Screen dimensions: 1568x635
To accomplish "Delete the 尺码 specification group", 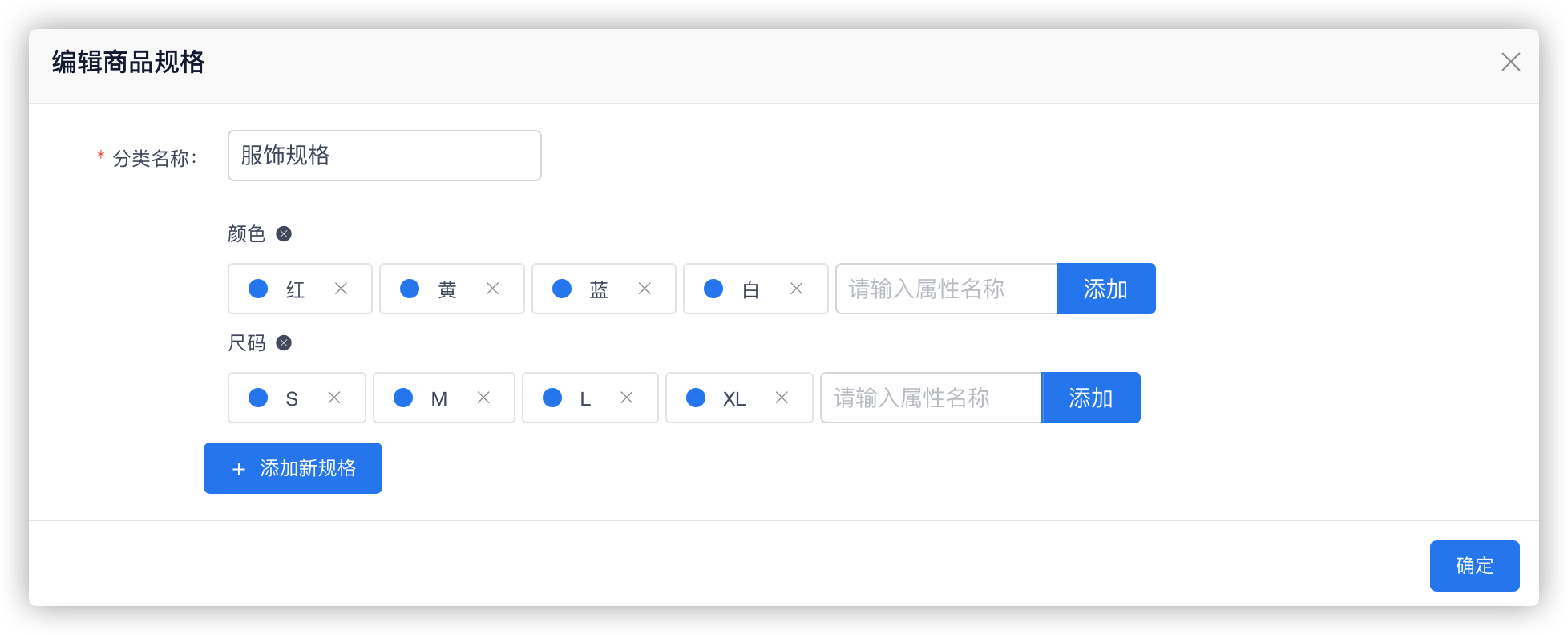I will point(284,343).
